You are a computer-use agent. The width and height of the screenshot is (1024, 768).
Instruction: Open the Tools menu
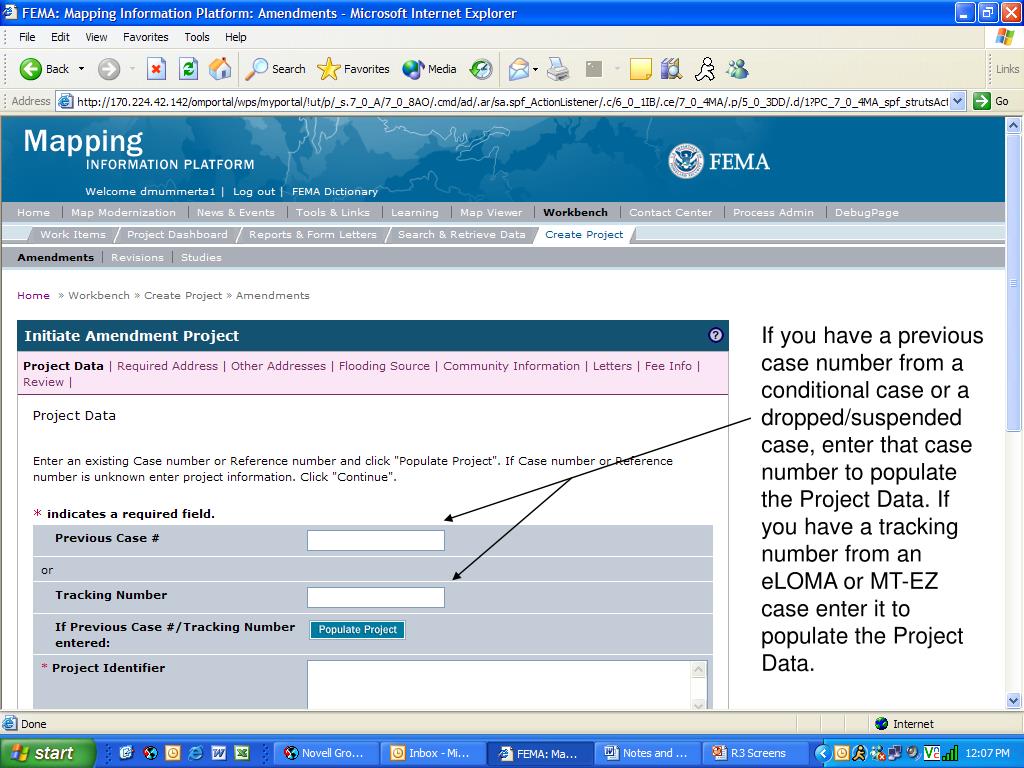(197, 37)
